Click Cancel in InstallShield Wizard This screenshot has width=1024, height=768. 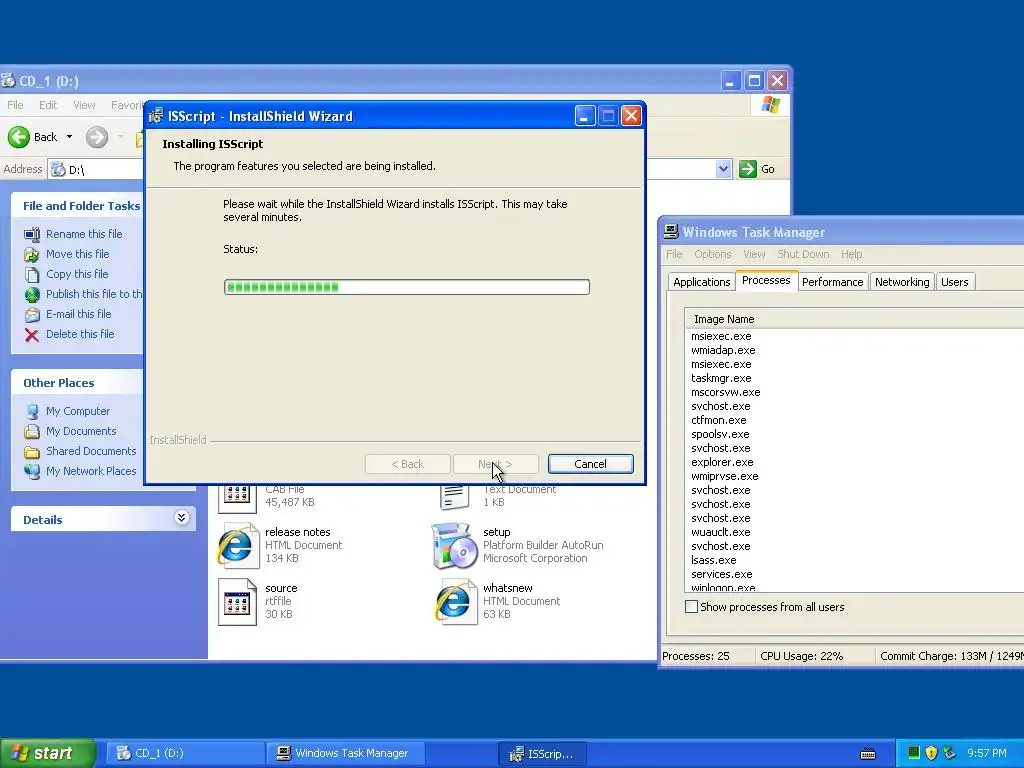[x=590, y=464]
